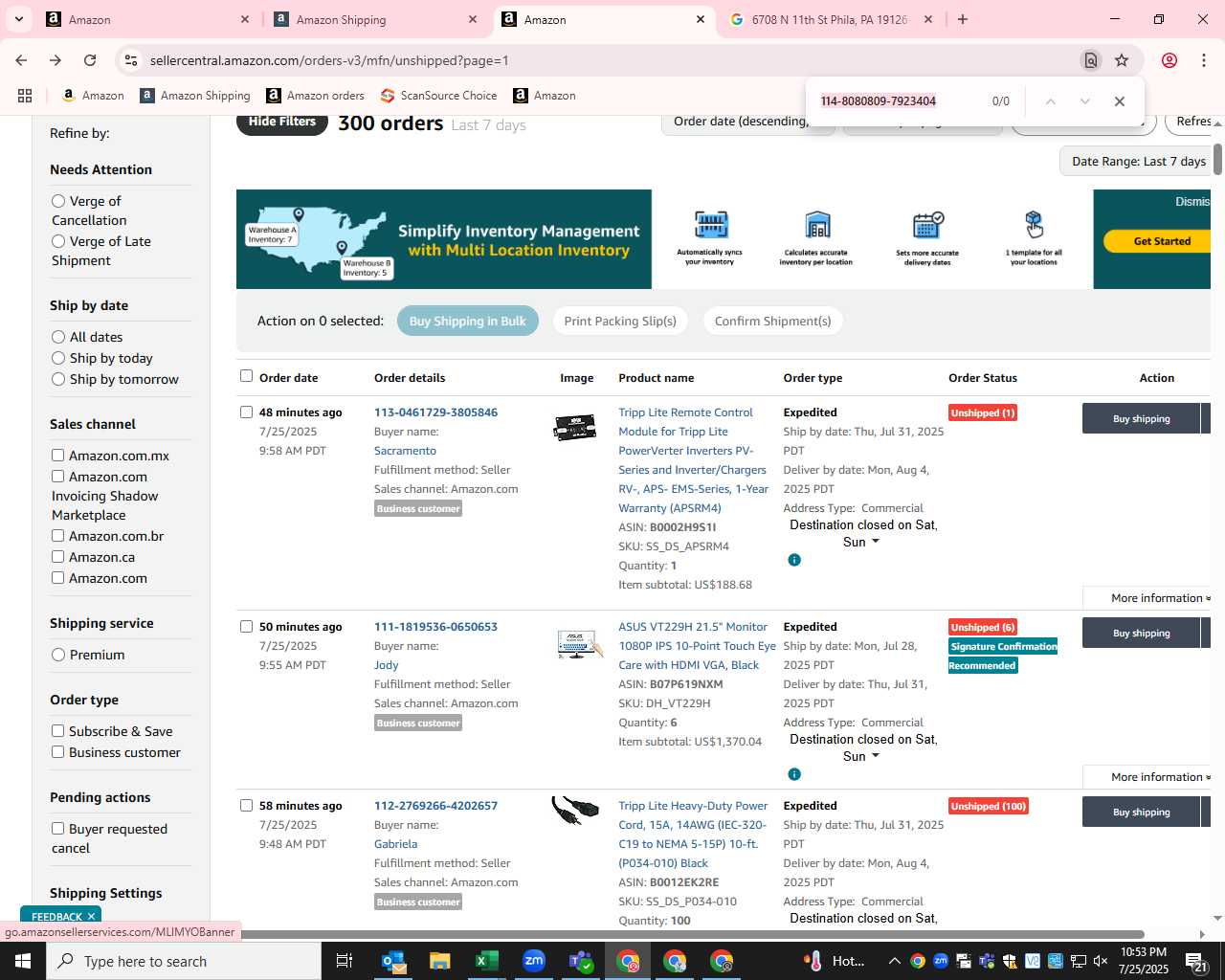Image resolution: width=1225 pixels, height=980 pixels.
Task: Open the Chrome profile avatar icon
Action: 1169,60
